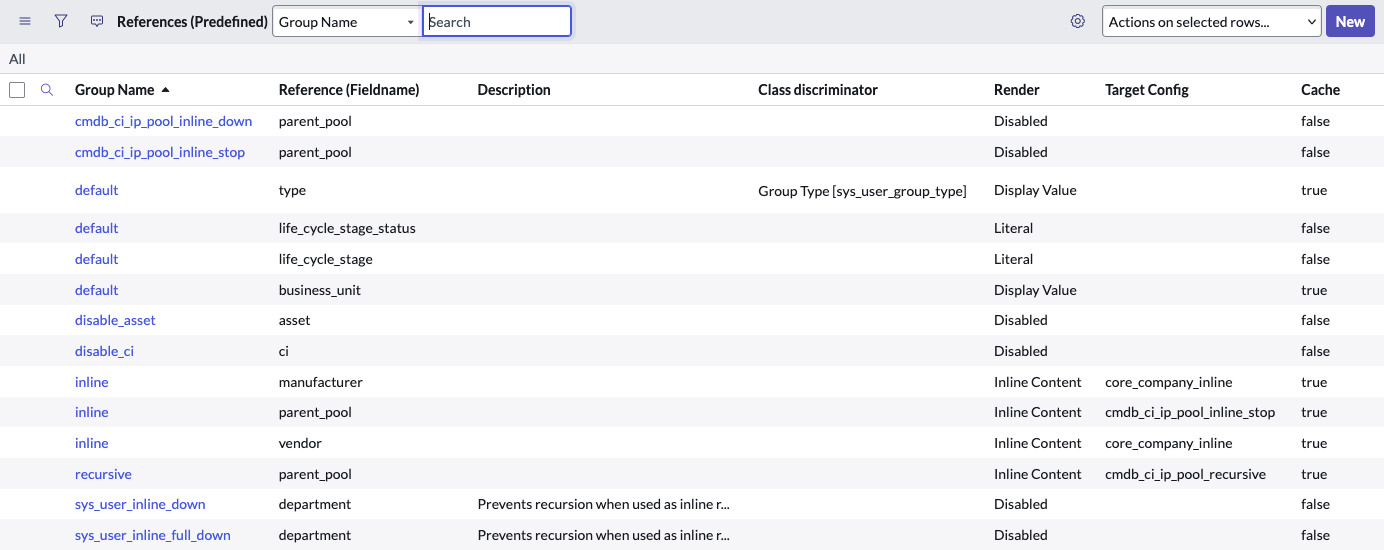Open list personalization gear icon
This screenshot has width=1384, height=550.
[1077, 21]
